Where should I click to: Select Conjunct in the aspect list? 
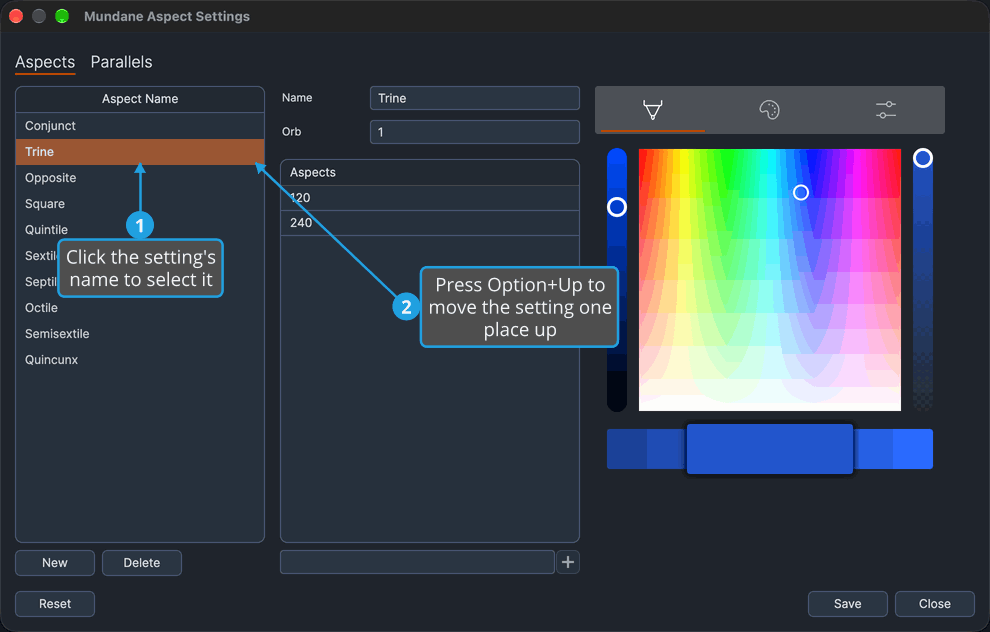(140, 126)
